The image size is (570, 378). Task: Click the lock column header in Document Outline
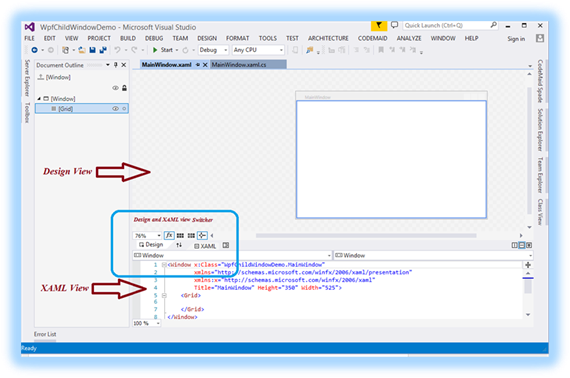point(124,88)
